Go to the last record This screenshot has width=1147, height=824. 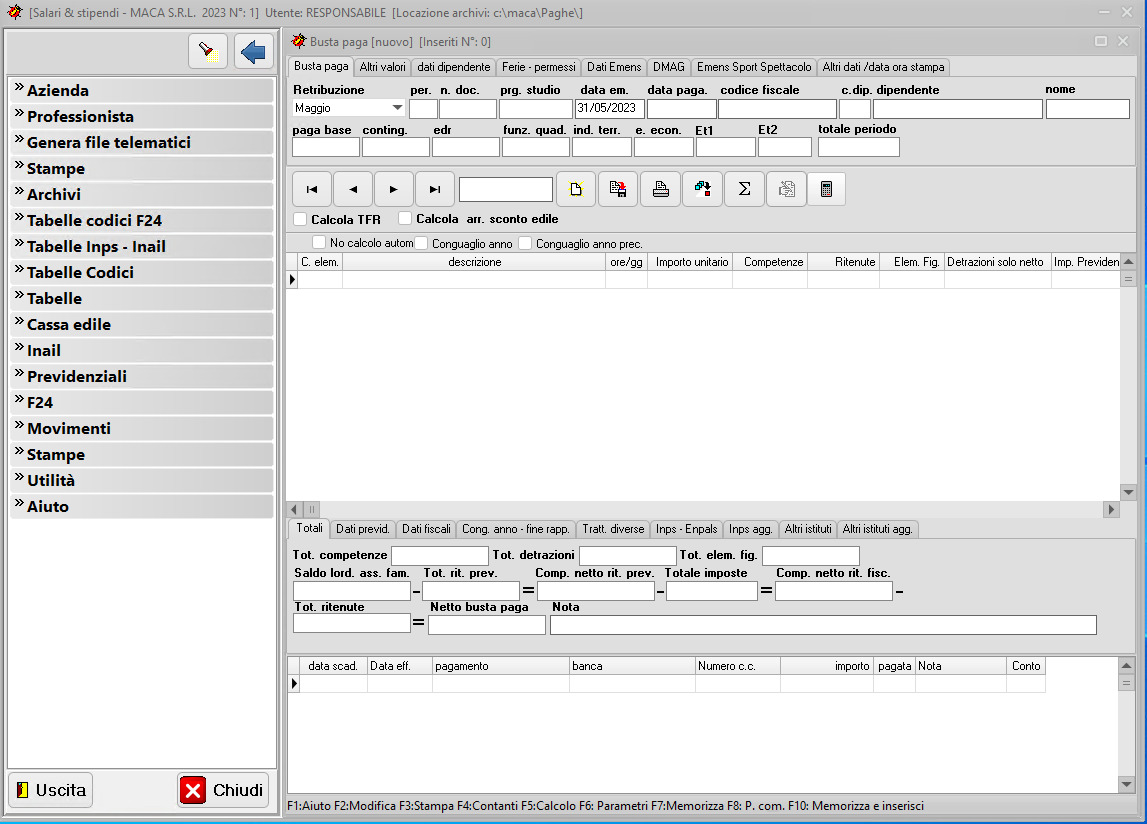click(435, 189)
